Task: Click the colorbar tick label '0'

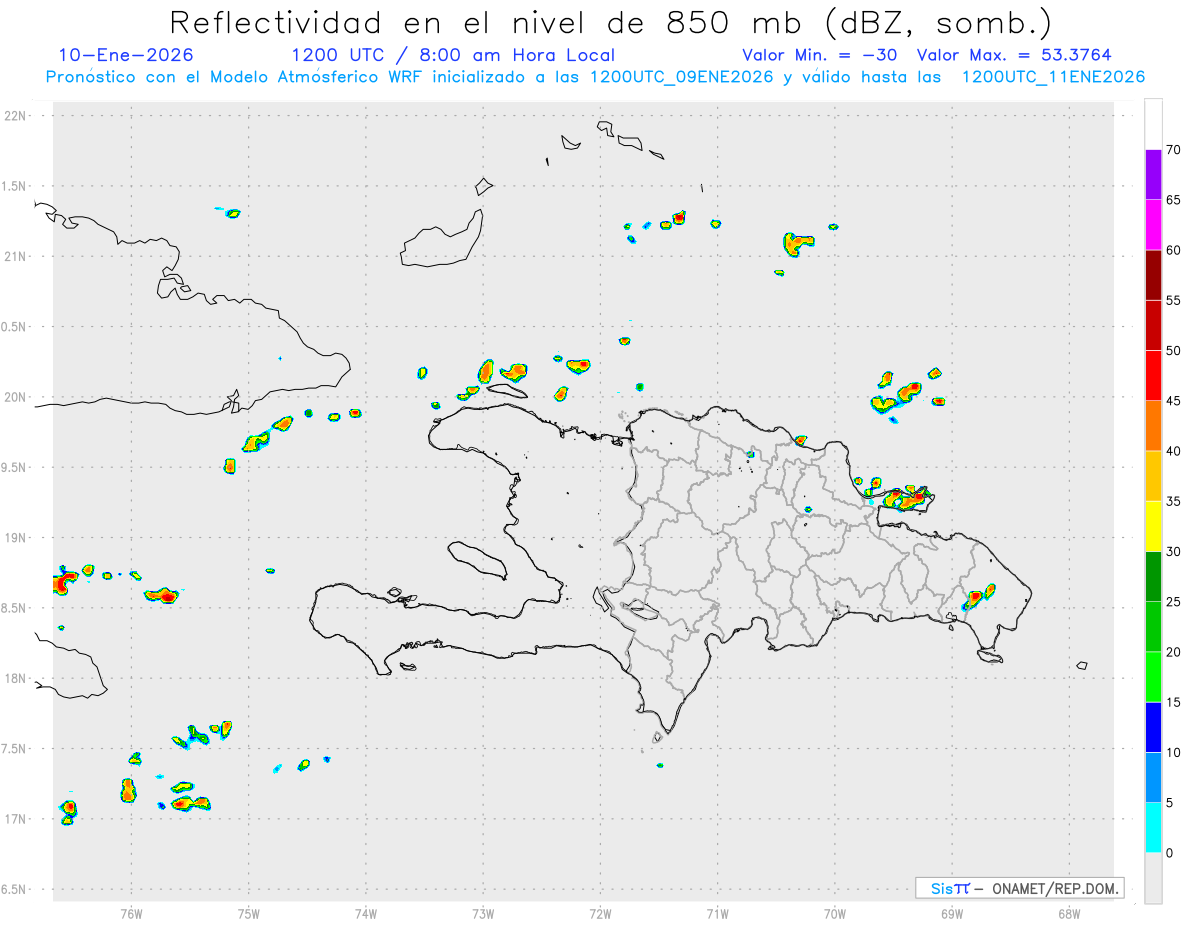Action: click(x=1170, y=853)
